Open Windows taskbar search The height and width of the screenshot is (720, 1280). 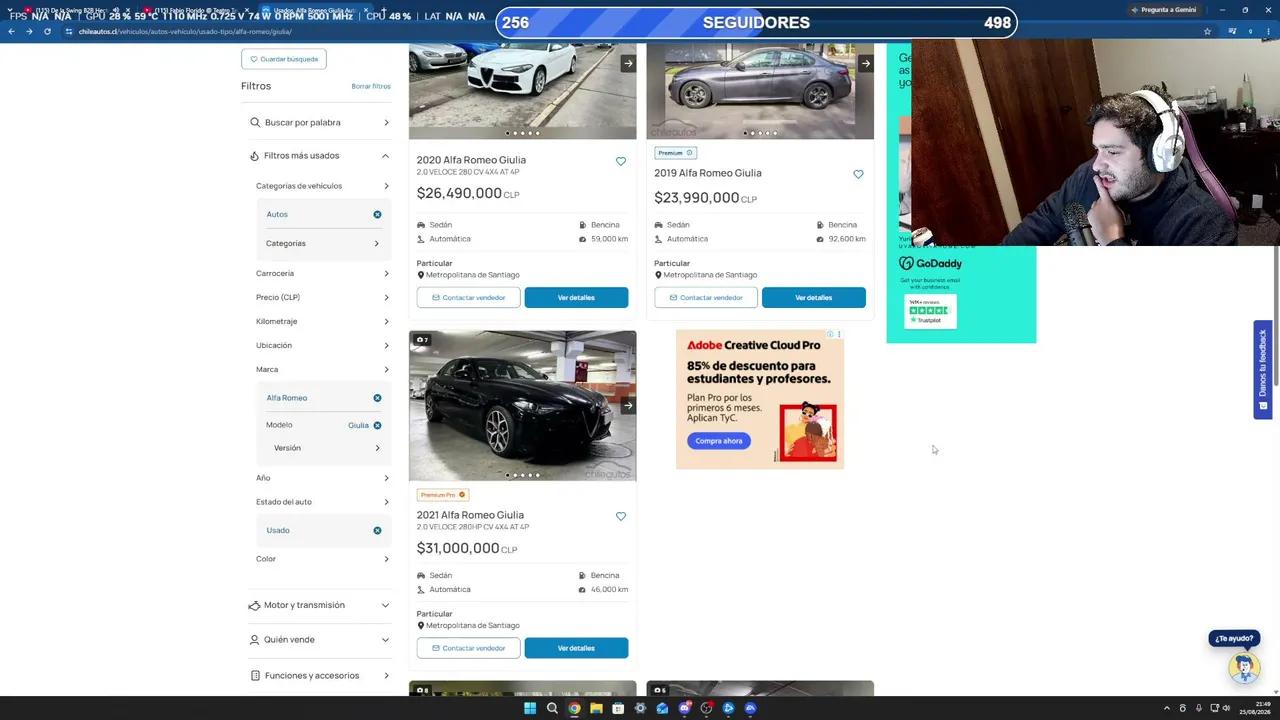[552, 708]
